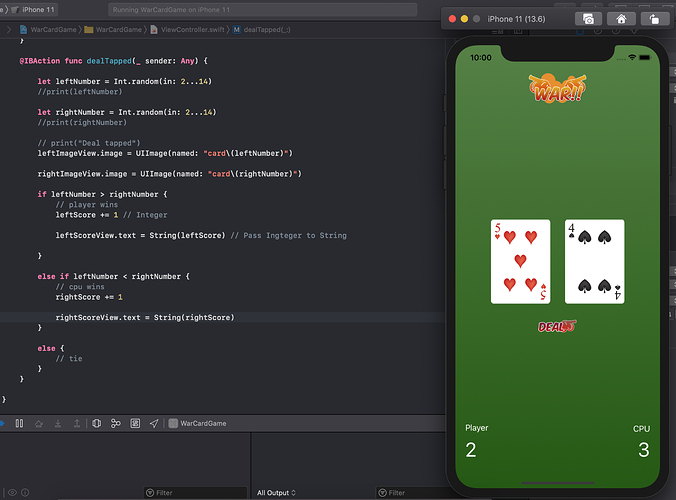Click the Step Over debug icon
Screen dimensions: 676x500
click(39, 423)
